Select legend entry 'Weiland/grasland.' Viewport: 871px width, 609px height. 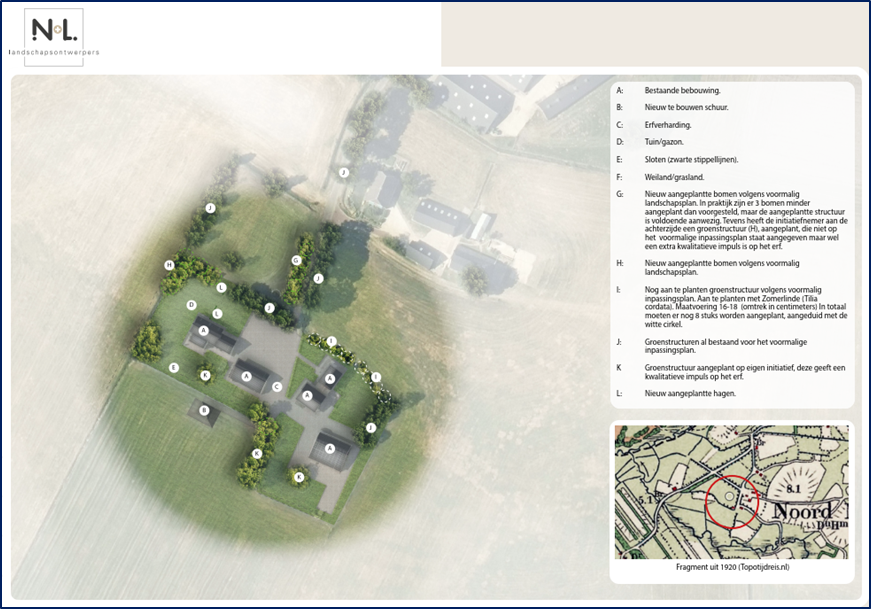[x=674, y=178]
